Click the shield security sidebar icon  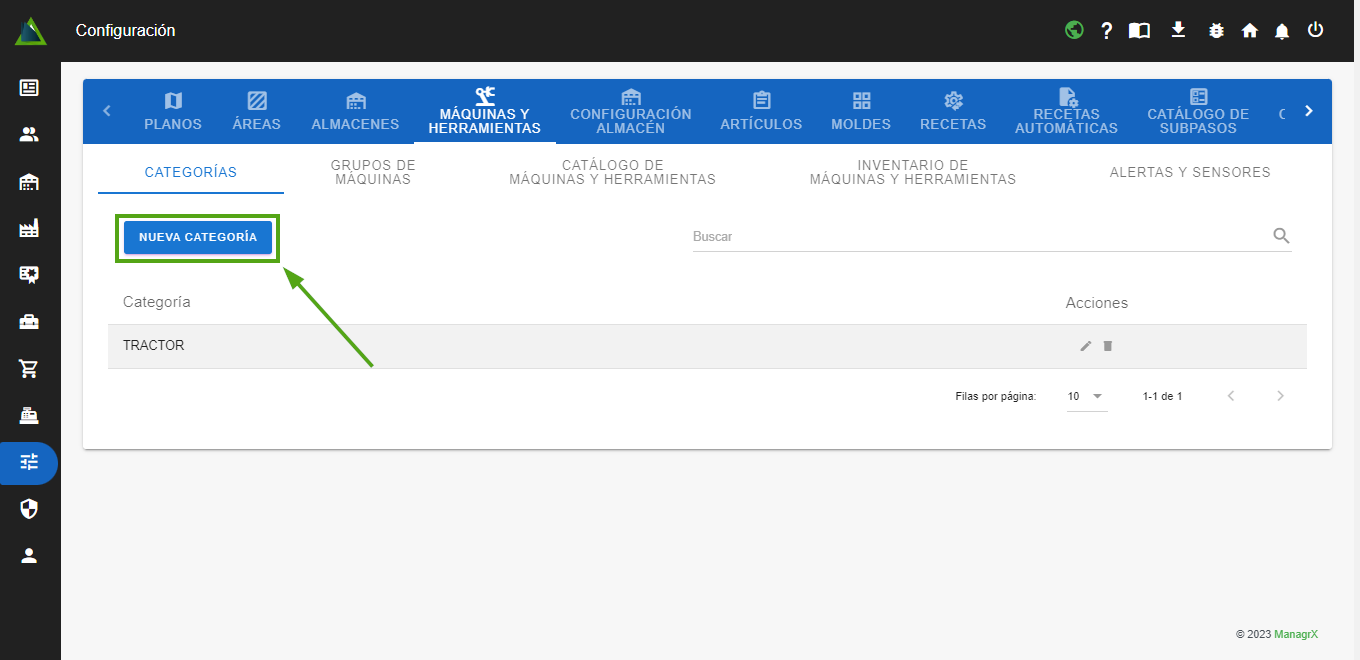click(x=29, y=509)
